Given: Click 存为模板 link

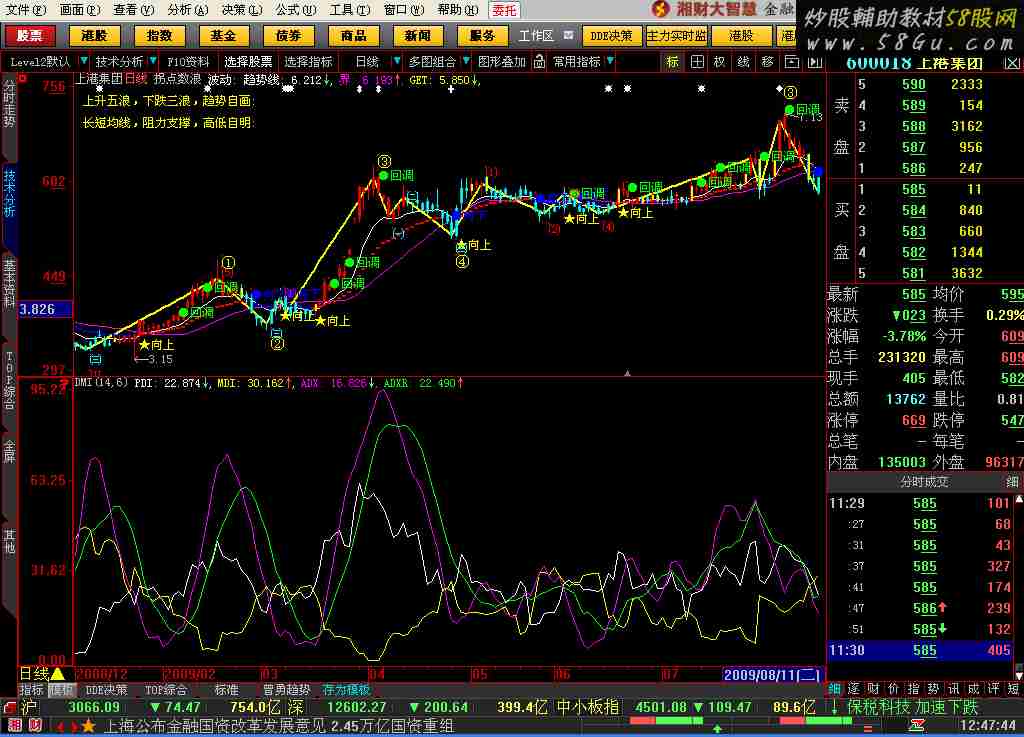Looking at the screenshot, I should (346, 690).
